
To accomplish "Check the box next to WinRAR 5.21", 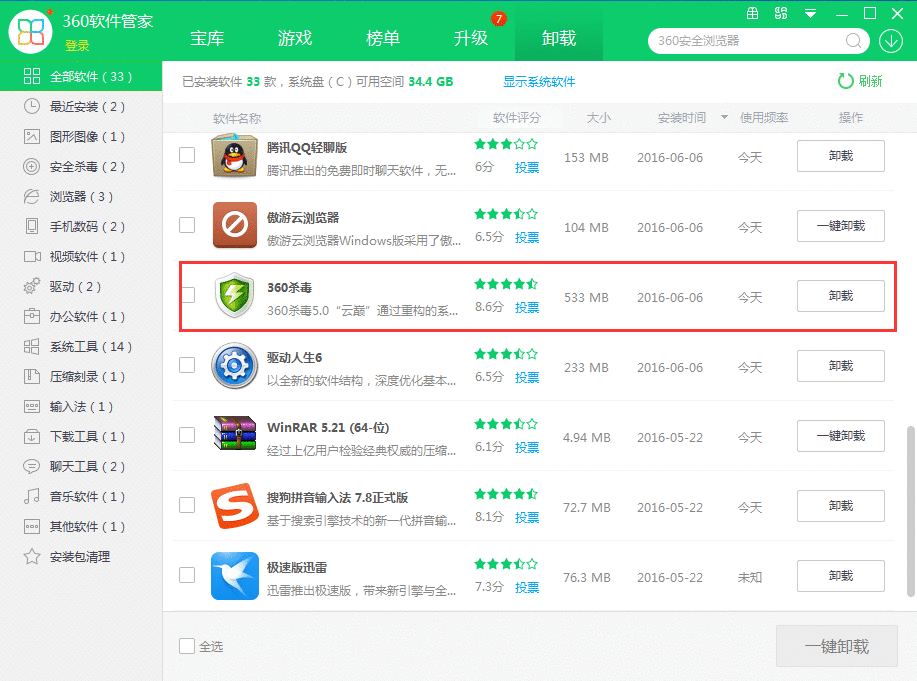I will 187,437.
